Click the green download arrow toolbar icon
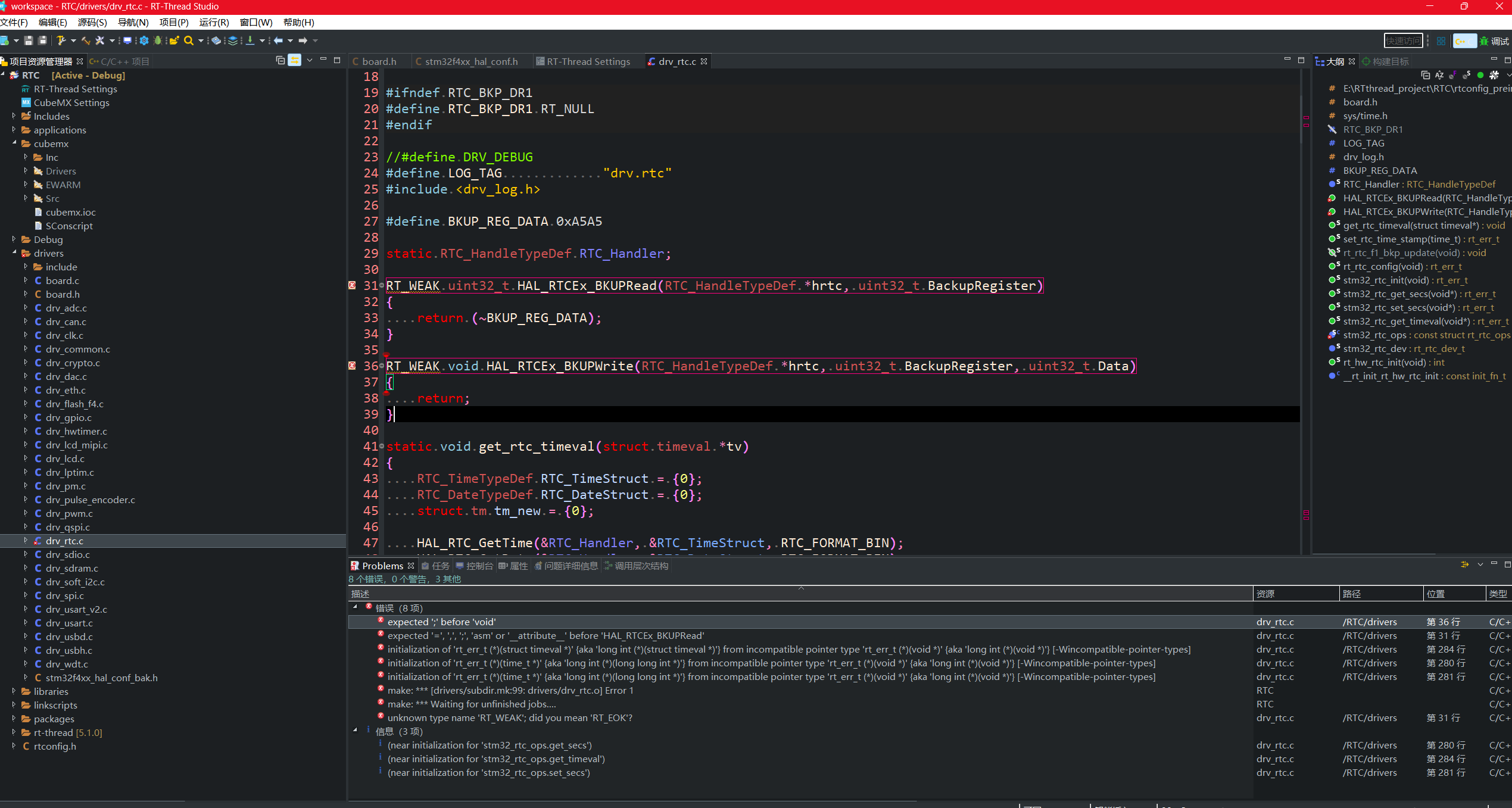Screen dimensions: 1512x808 (x=250, y=40)
